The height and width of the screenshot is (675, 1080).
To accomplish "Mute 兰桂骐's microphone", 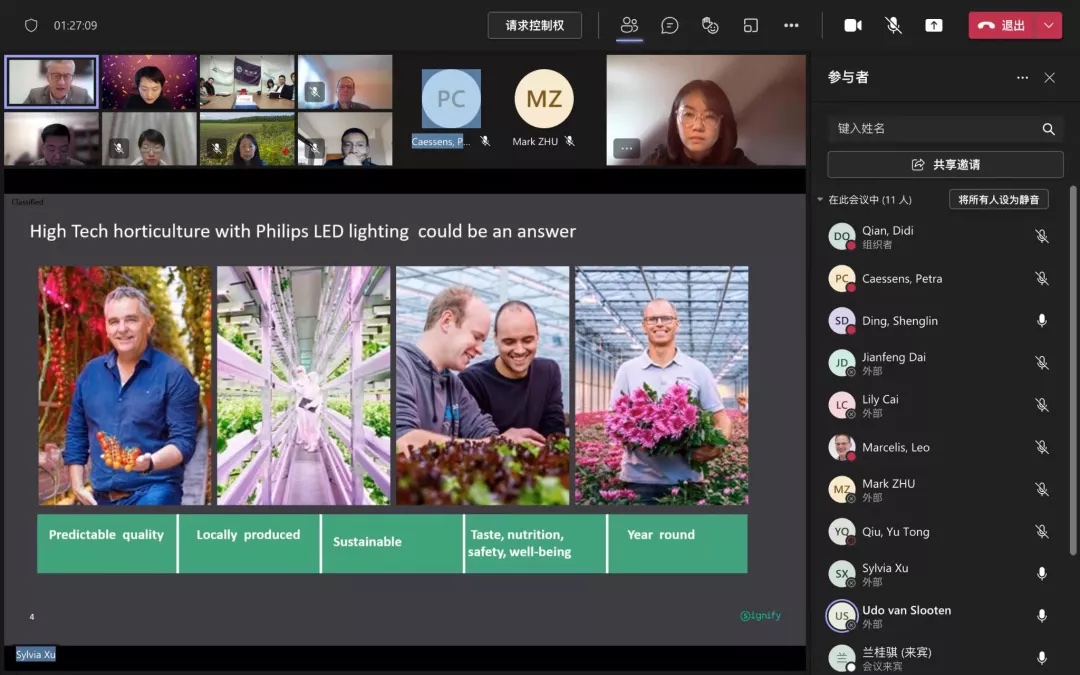I will pyautogui.click(x=1042, y=658).
